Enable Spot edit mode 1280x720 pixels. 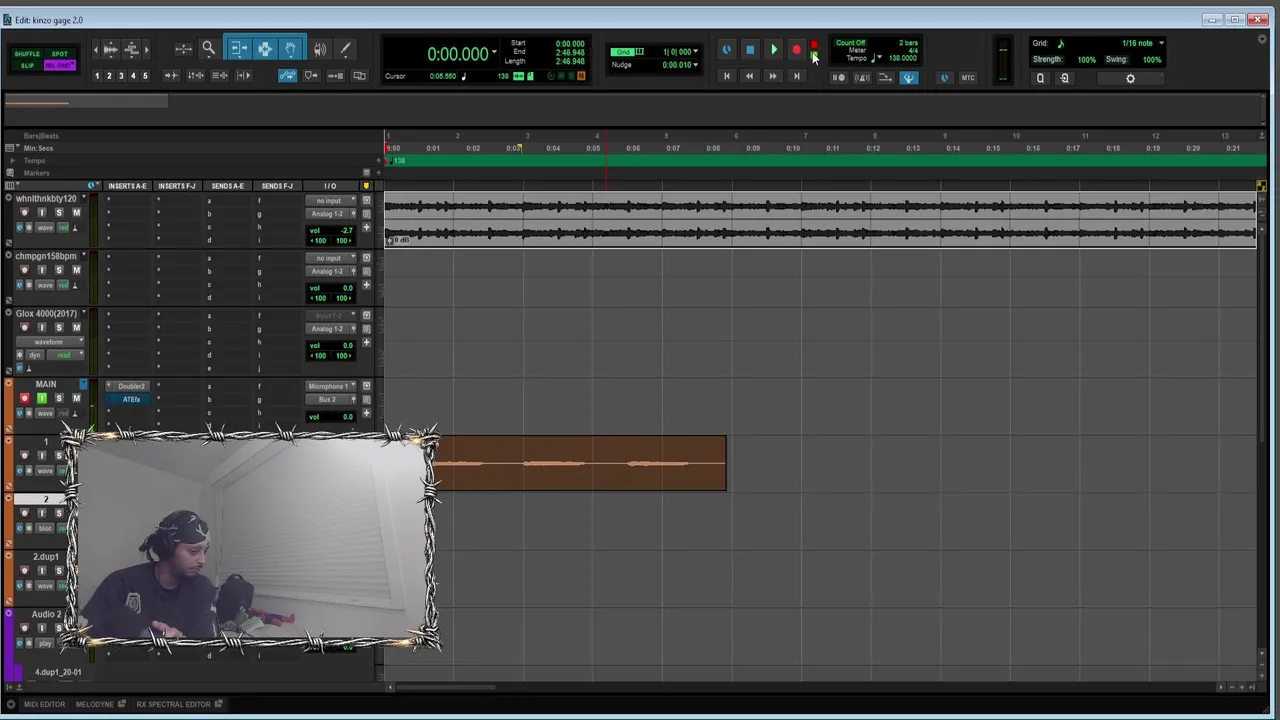point(59,54)
